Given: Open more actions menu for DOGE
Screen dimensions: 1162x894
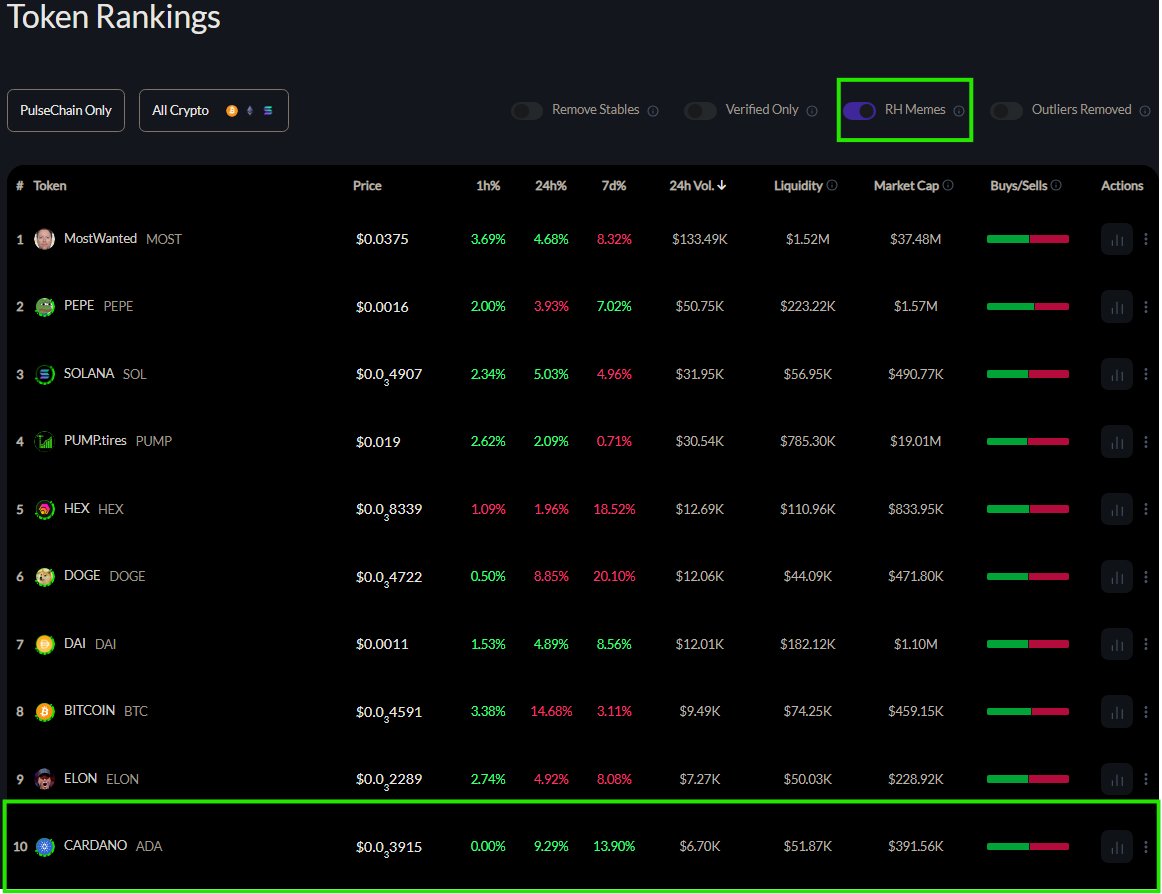Looking at the screenshot, I should point(1146,577).
